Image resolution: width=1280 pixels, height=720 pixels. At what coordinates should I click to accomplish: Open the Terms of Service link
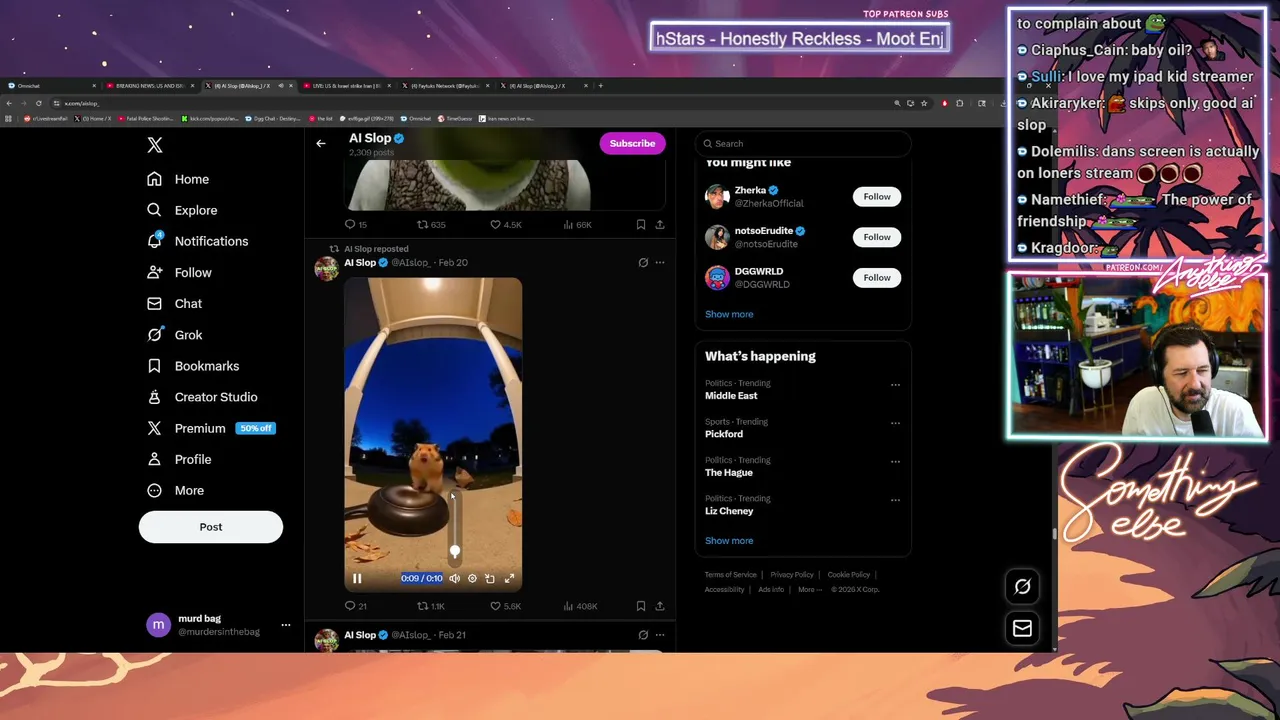(731, 575)
